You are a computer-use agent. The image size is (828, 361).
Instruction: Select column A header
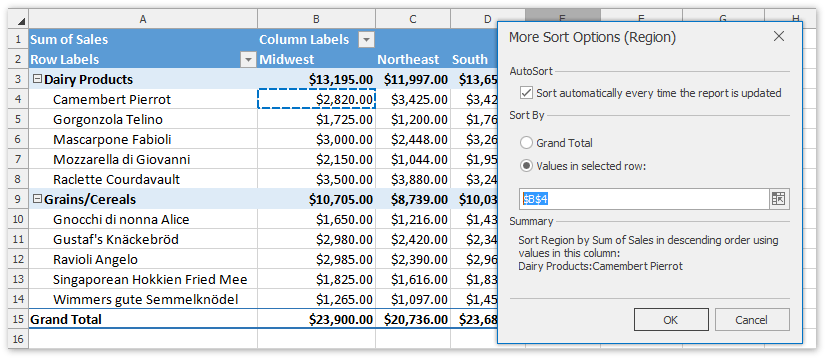pos(143,20)
